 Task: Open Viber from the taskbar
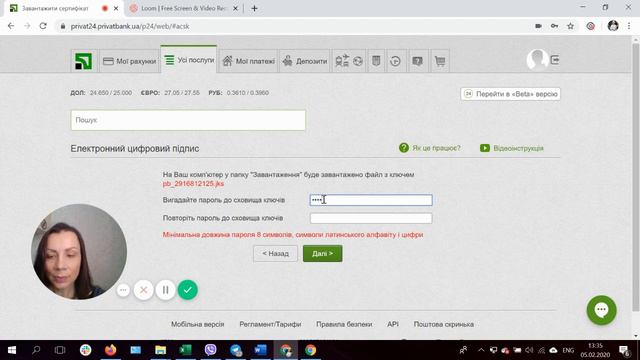click(x=210, y=350)
